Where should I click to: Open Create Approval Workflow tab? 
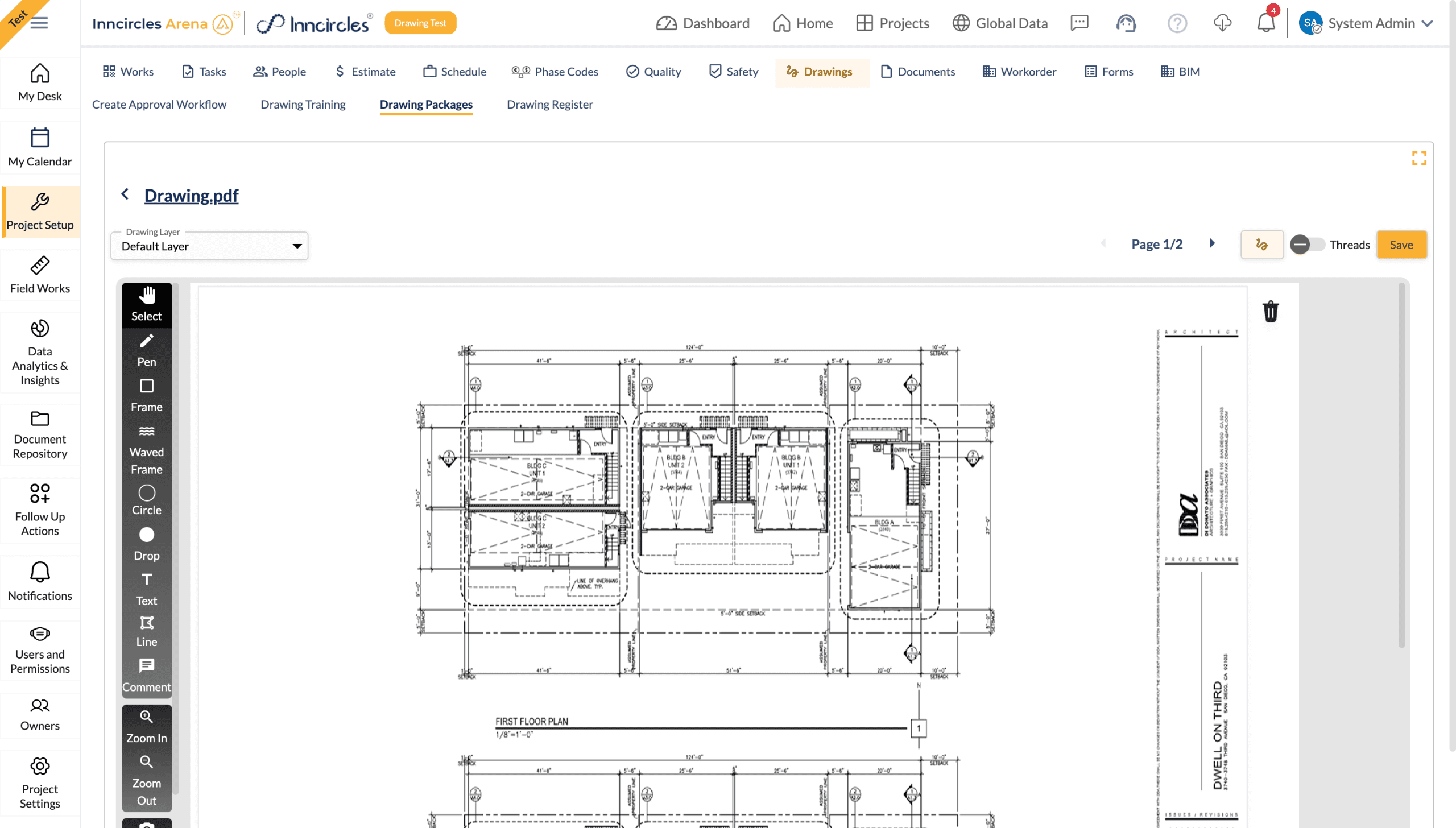click(159, 104)
